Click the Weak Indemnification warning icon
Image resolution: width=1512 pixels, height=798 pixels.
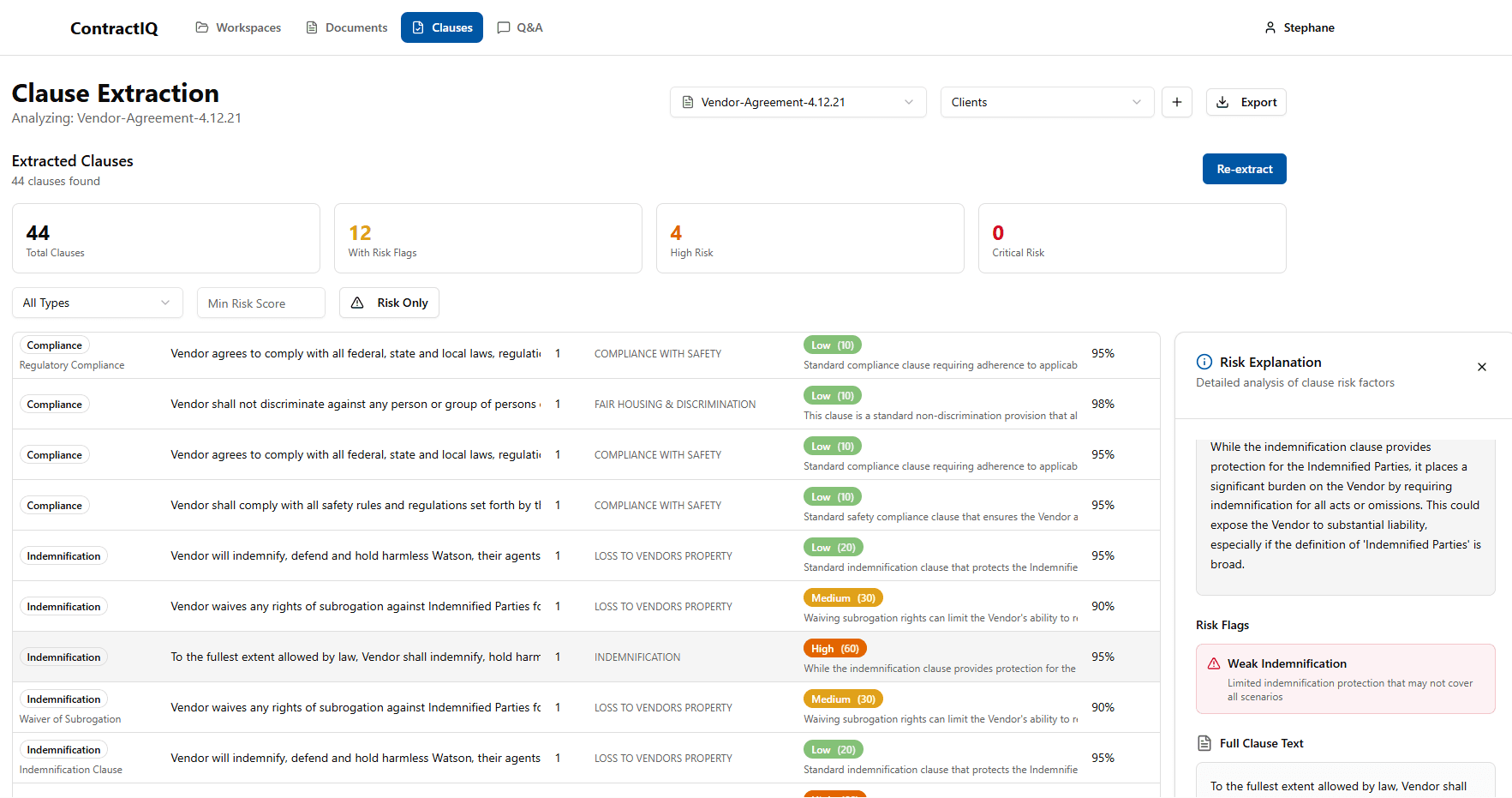tap(1213, 663)
